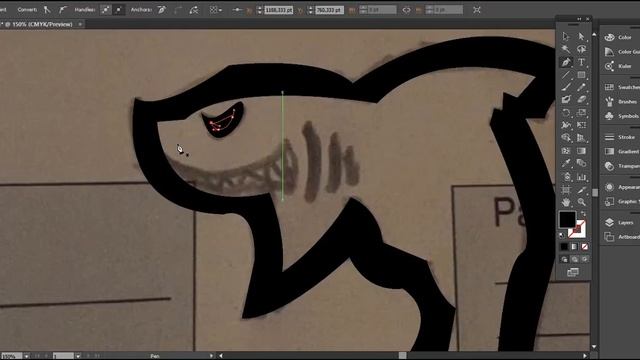Choose the Blob Brush tool
Screen dimensions: 640x360
coord(566,100)
